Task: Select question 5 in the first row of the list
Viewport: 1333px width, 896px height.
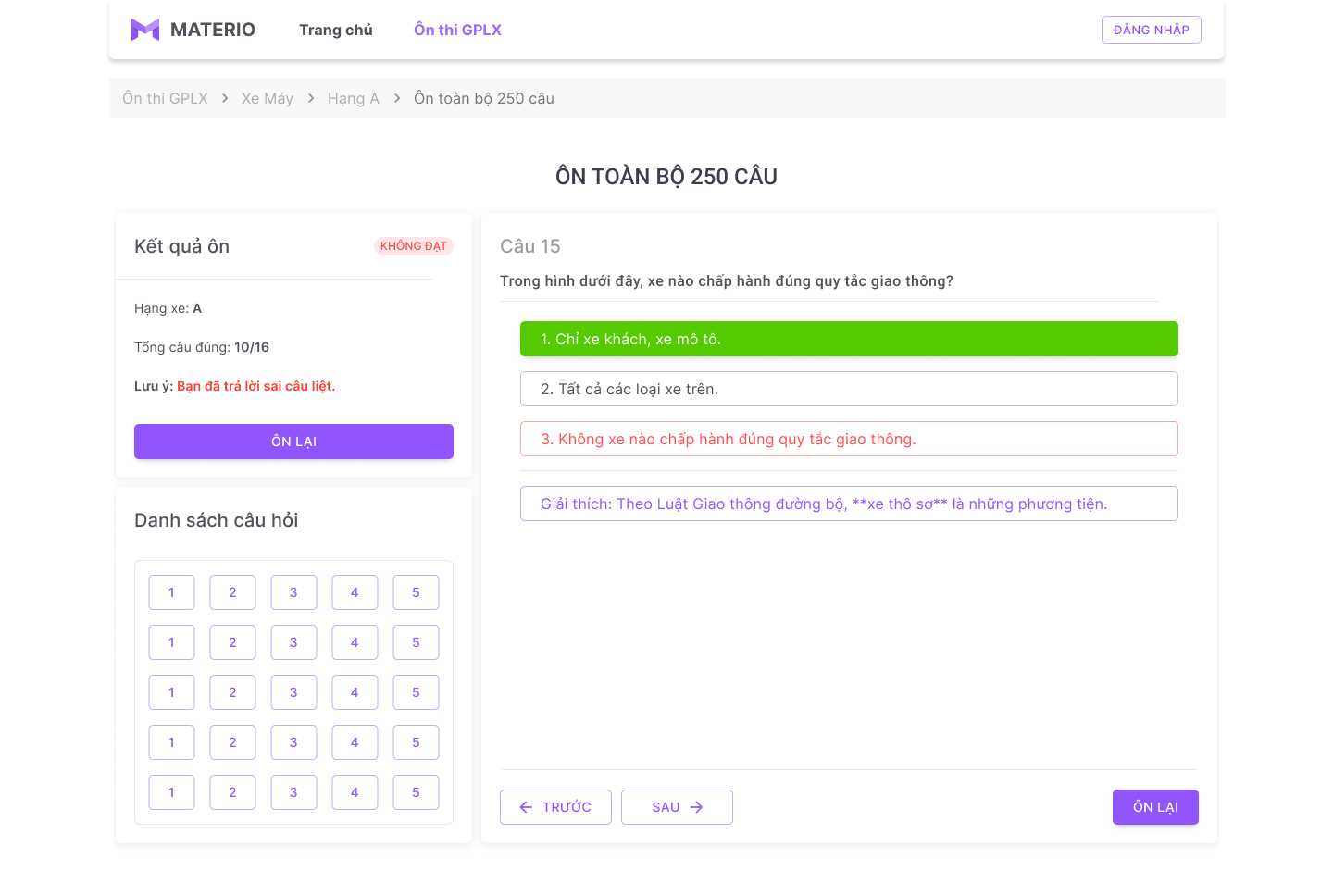Action: click(416, 592)
